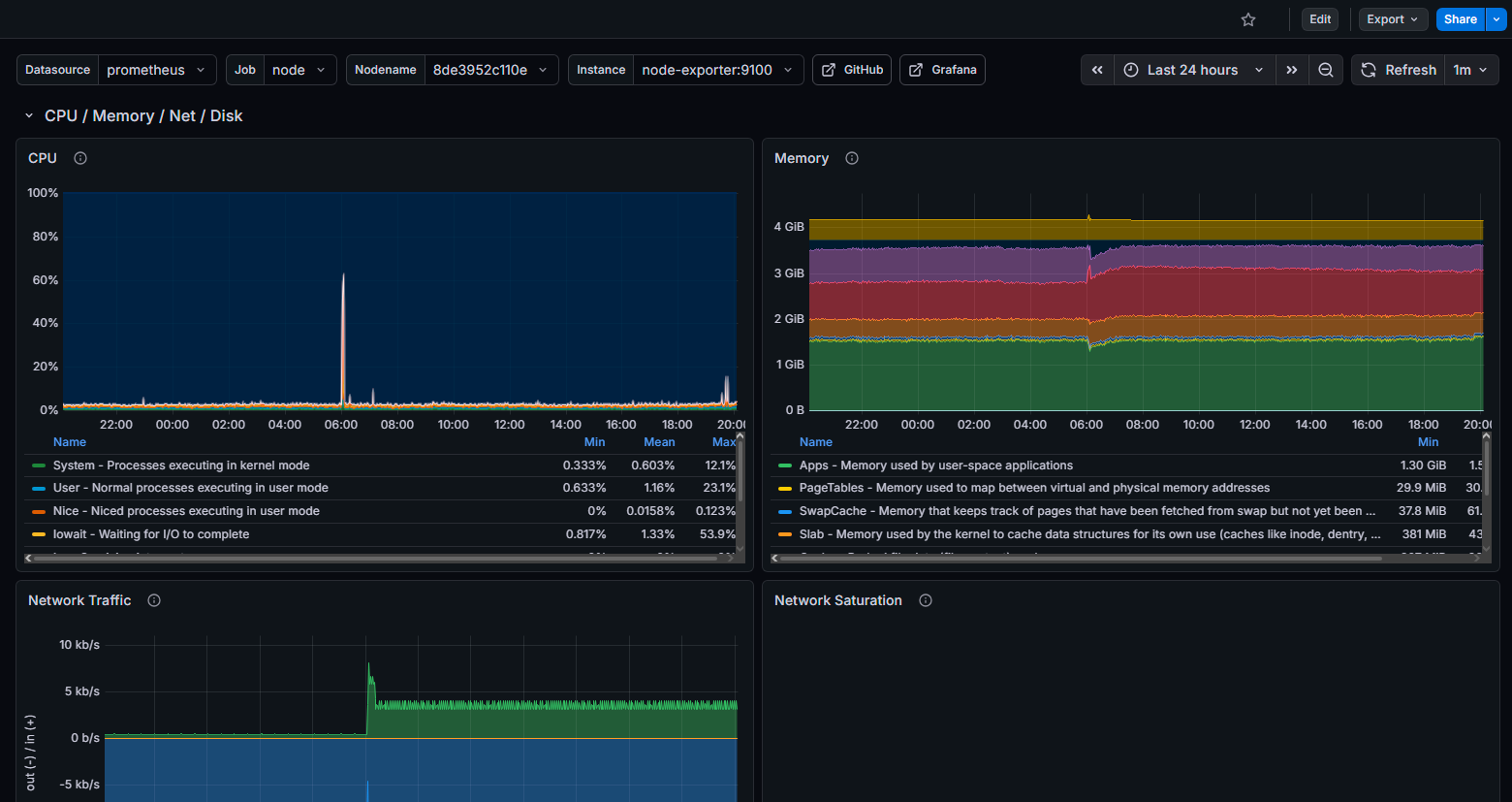Open the node-exporter:9100 Instance dropdown

pos(717,69)
